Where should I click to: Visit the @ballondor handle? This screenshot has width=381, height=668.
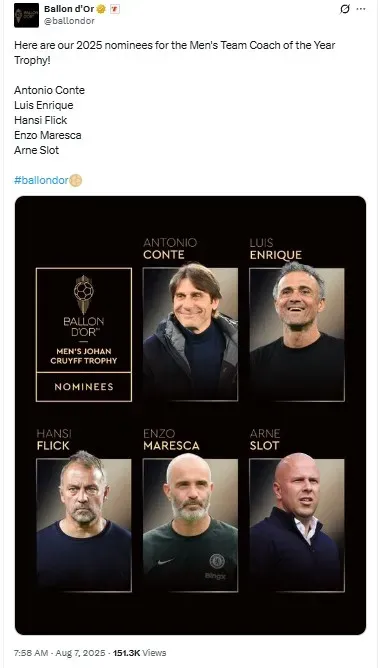[69, 21]
